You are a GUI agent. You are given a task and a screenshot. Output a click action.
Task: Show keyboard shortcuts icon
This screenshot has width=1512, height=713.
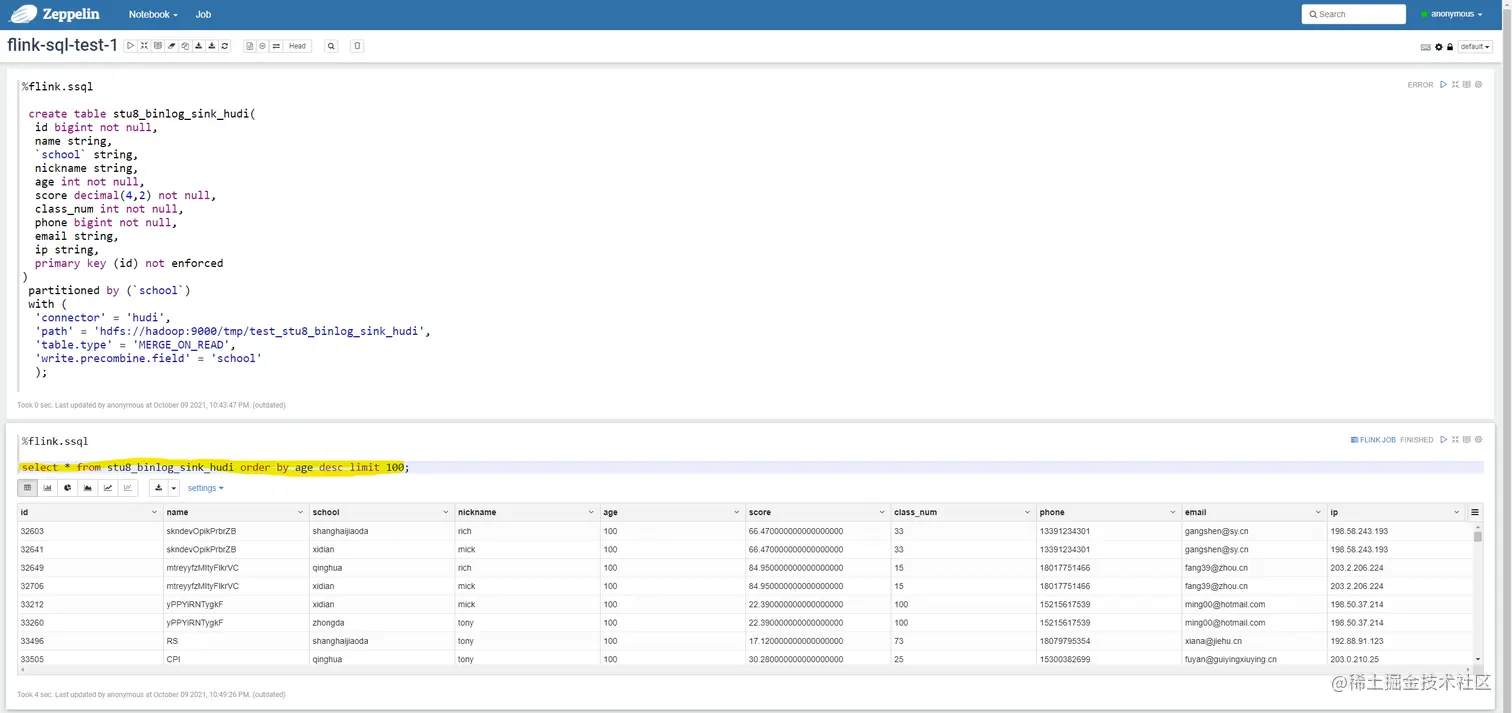click(x=1426, y=47)
